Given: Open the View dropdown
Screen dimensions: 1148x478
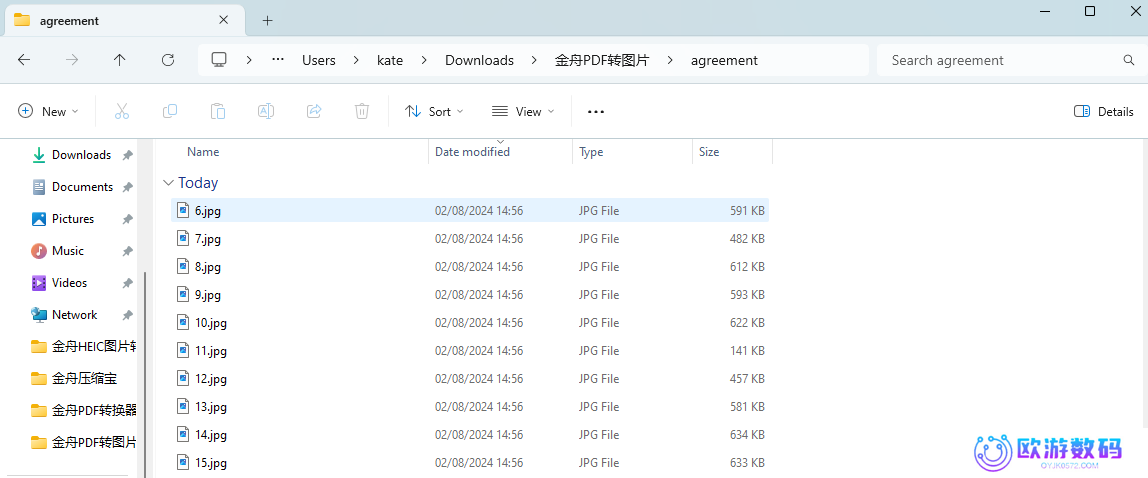Looking at the screenshot, I should click(x=523, y=111).
